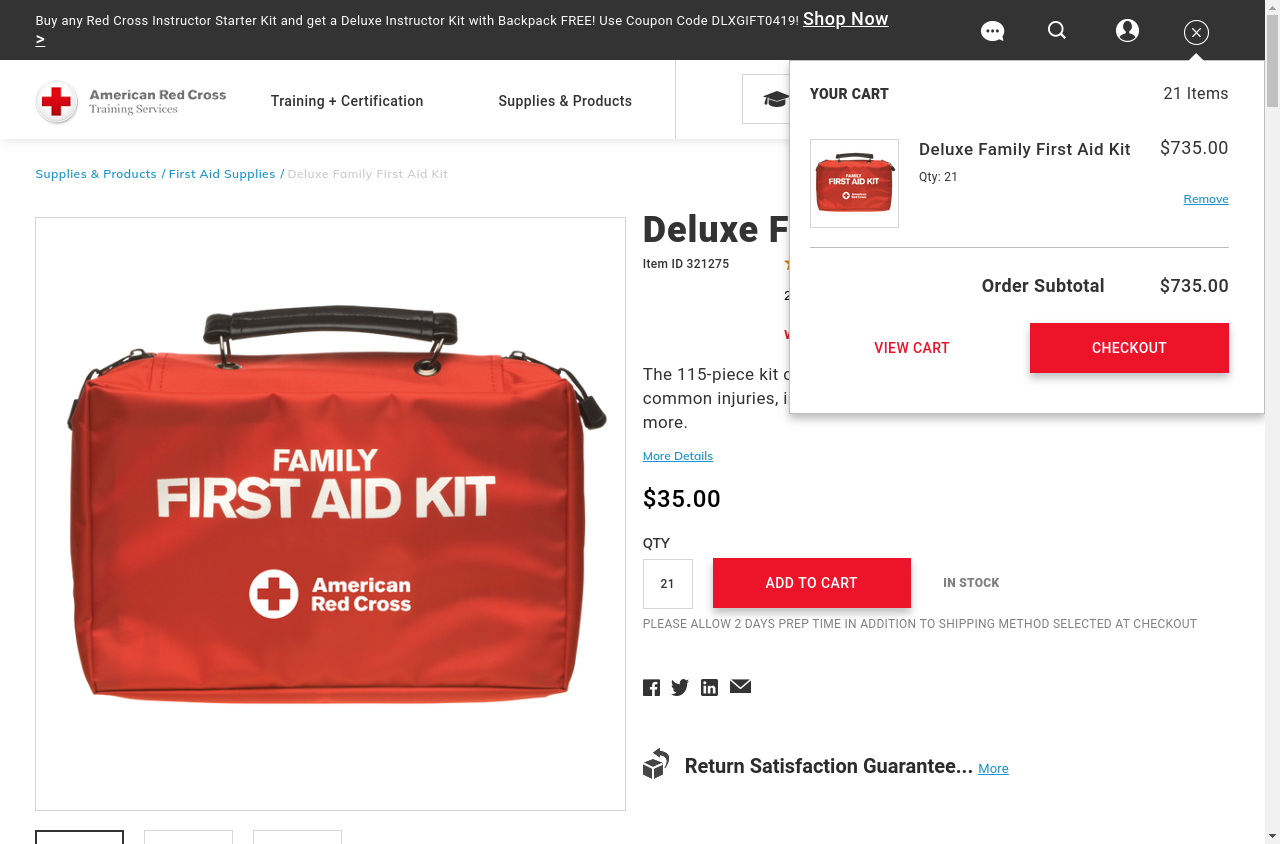Share product on Twitter
The image size is (1280, 844).
tap(680, 687)
